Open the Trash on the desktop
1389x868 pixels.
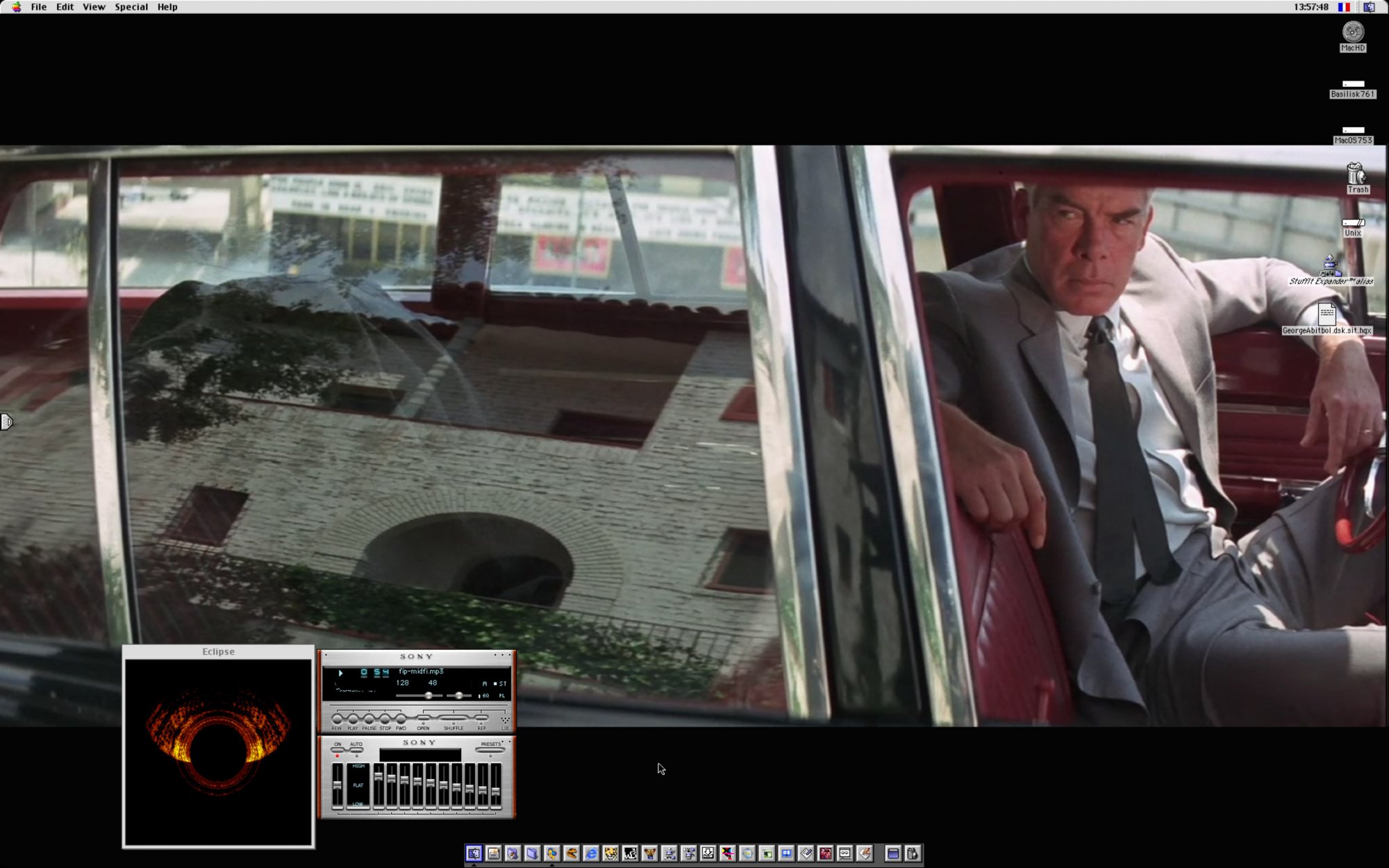(1356, 174)
